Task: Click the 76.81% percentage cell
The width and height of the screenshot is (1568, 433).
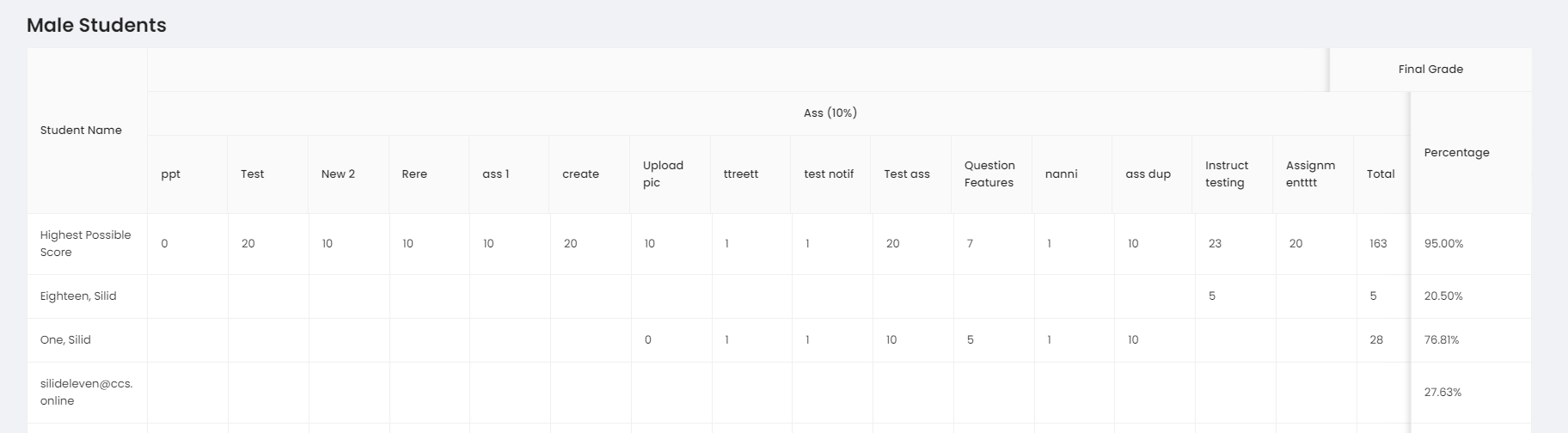Action: [1442, 340]
